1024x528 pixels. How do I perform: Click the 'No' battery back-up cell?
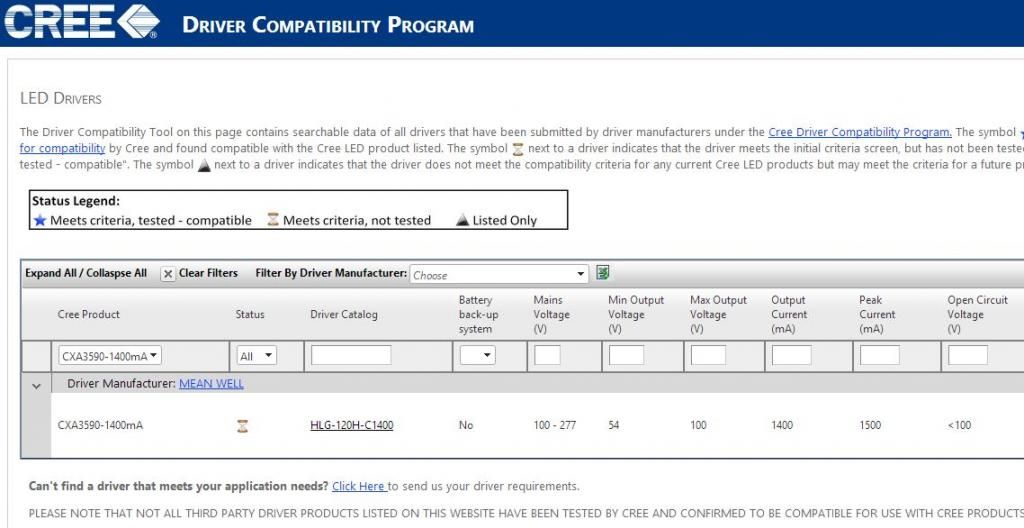[x=466, y=425]
